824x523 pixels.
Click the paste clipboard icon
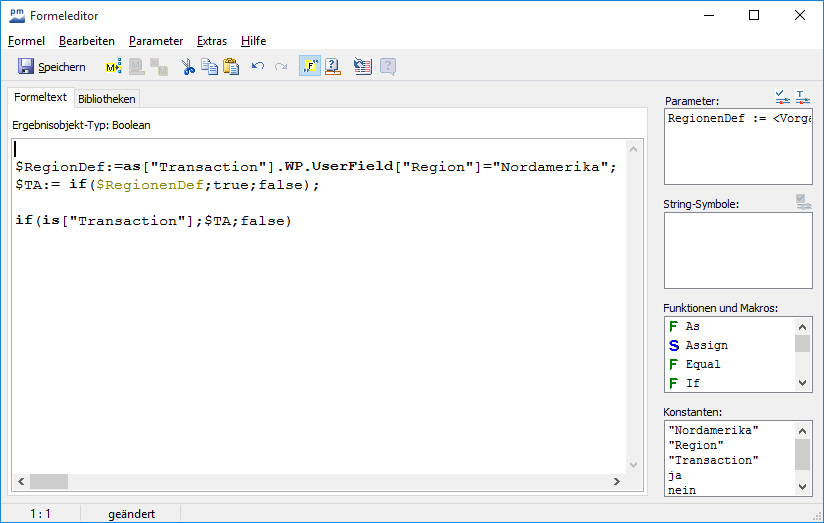pos(231,67)
